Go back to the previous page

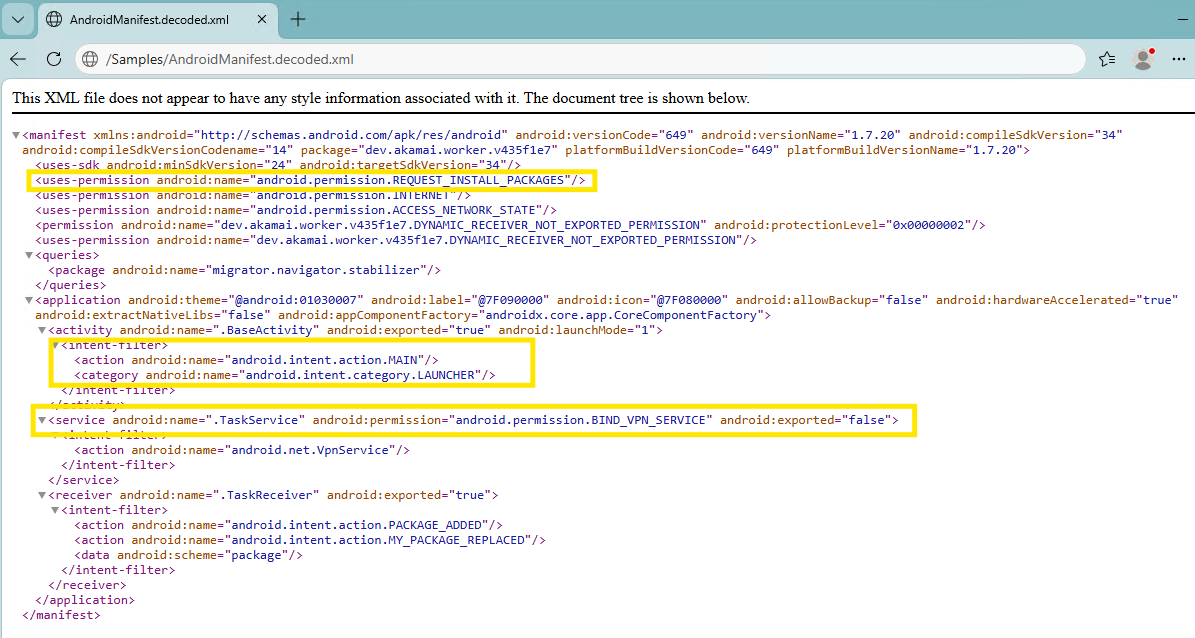coord(18,59)
